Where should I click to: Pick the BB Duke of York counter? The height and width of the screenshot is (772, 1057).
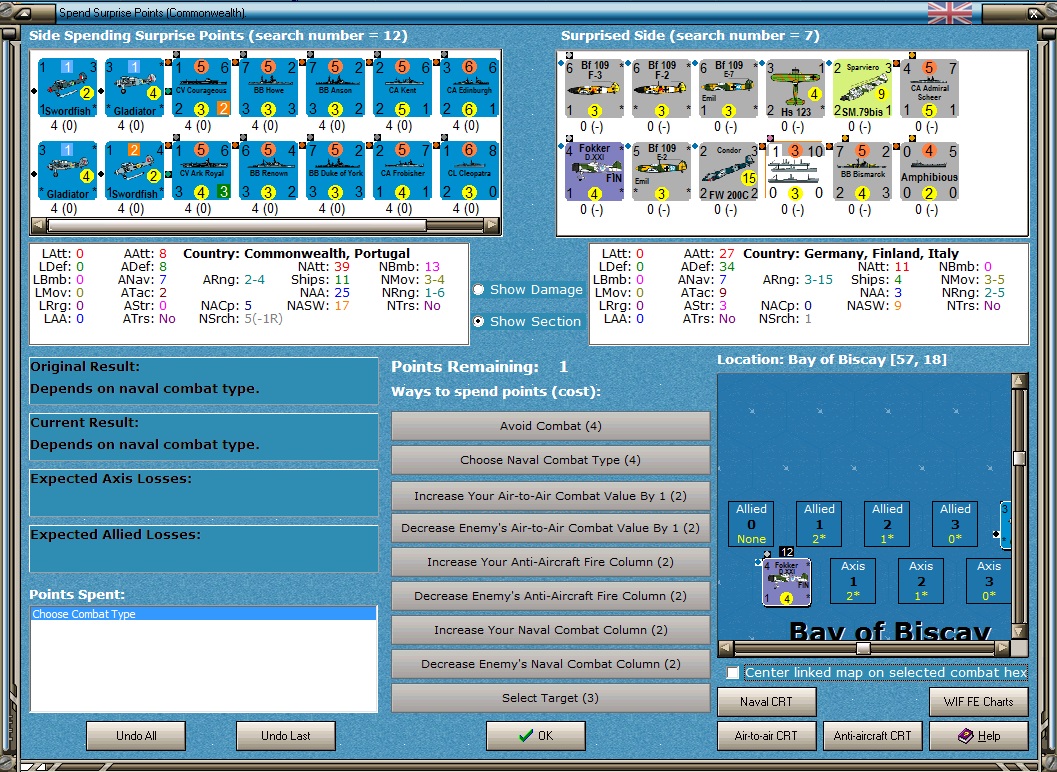(x=336, y=171)
